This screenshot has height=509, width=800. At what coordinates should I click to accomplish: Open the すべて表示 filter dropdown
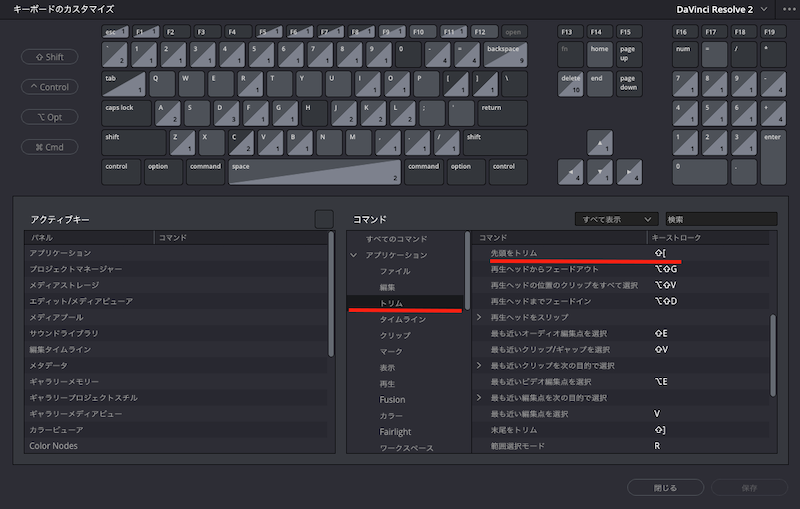click(617, 219)
